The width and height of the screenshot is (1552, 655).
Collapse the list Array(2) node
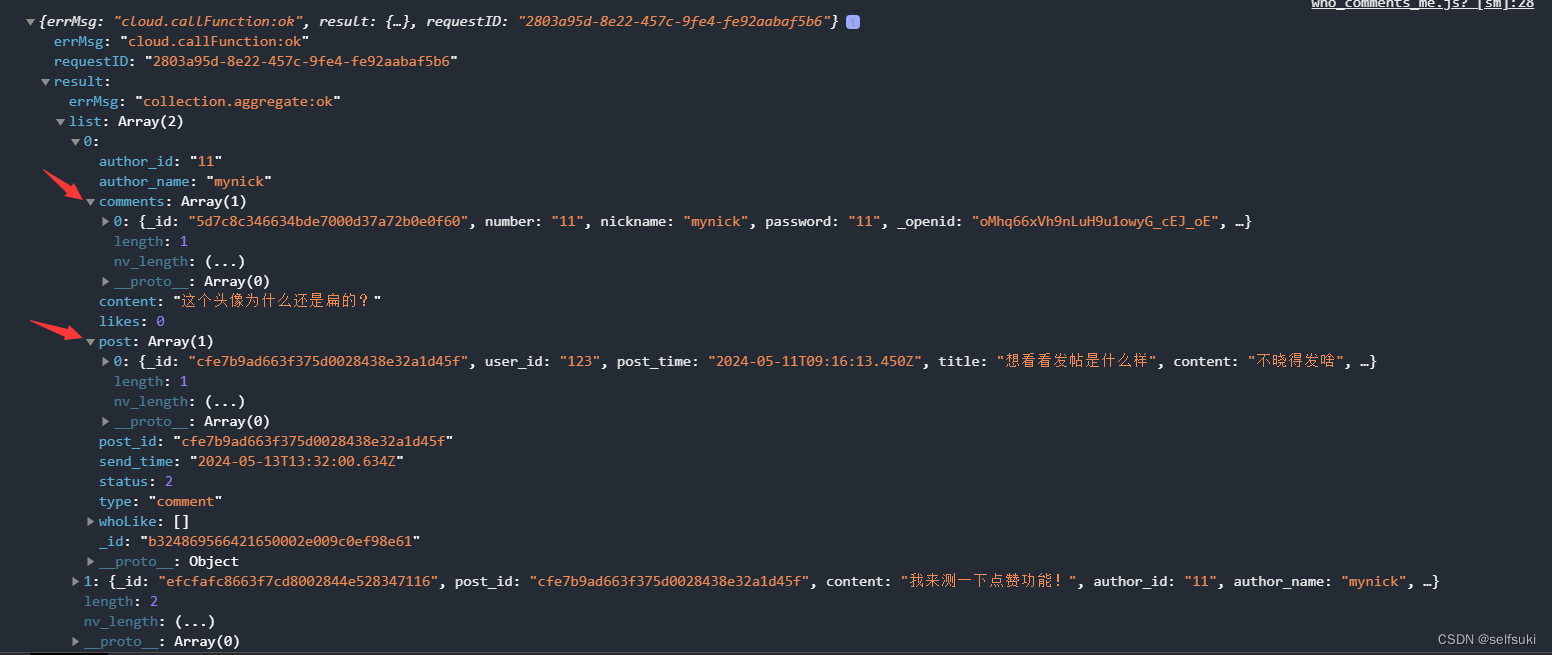[x=61, y=121]
